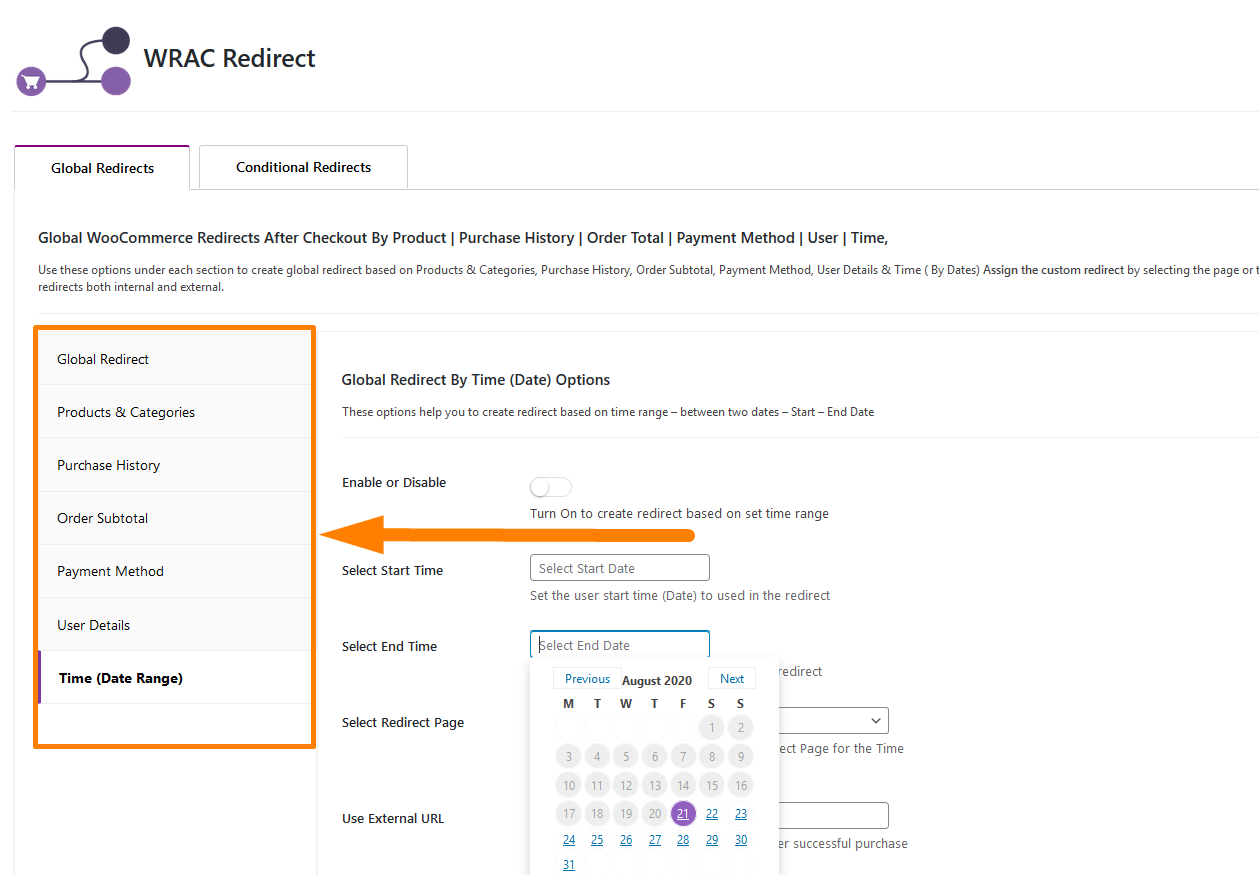Choose August 31 in the calendar
The height and width of the screenshot is (875, 1259).
click(x=569, y=865)
